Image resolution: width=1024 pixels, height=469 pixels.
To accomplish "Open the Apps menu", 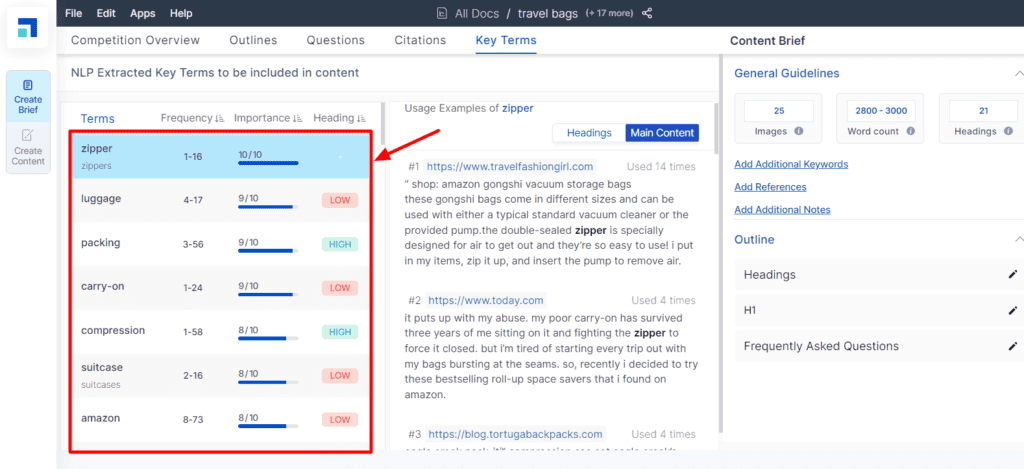I will (x=143, y=13).
